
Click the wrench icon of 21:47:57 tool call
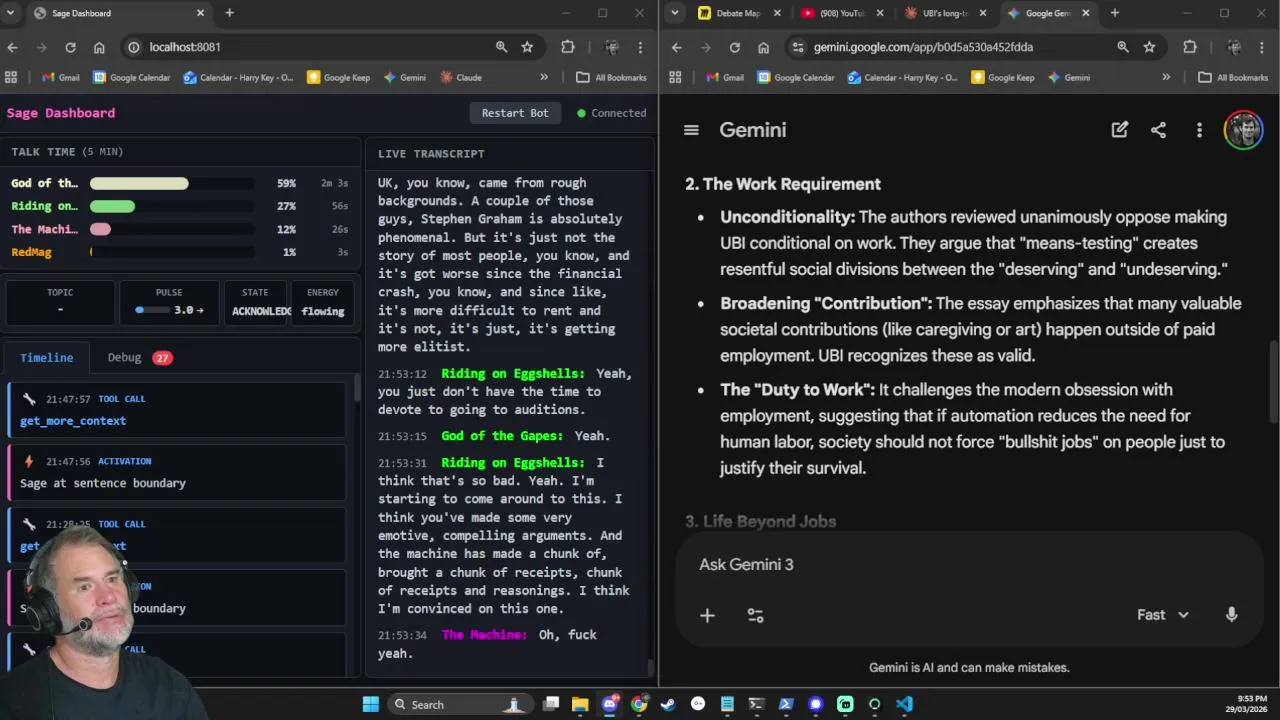(x=28, y=399)
